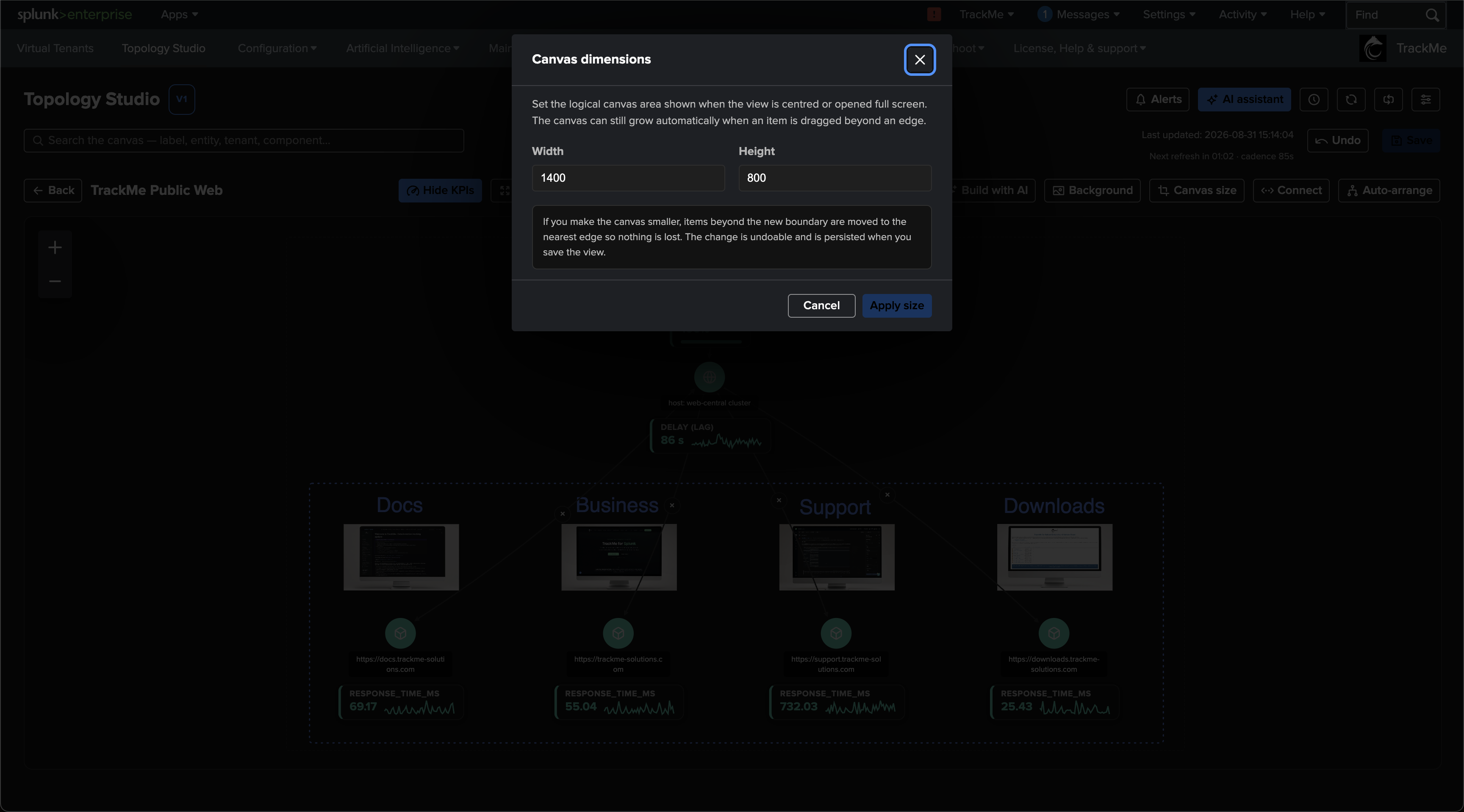This screenshot has width=1464, height=812.
Task: Click Auto-arrange button
Action: pos(1389,190)
